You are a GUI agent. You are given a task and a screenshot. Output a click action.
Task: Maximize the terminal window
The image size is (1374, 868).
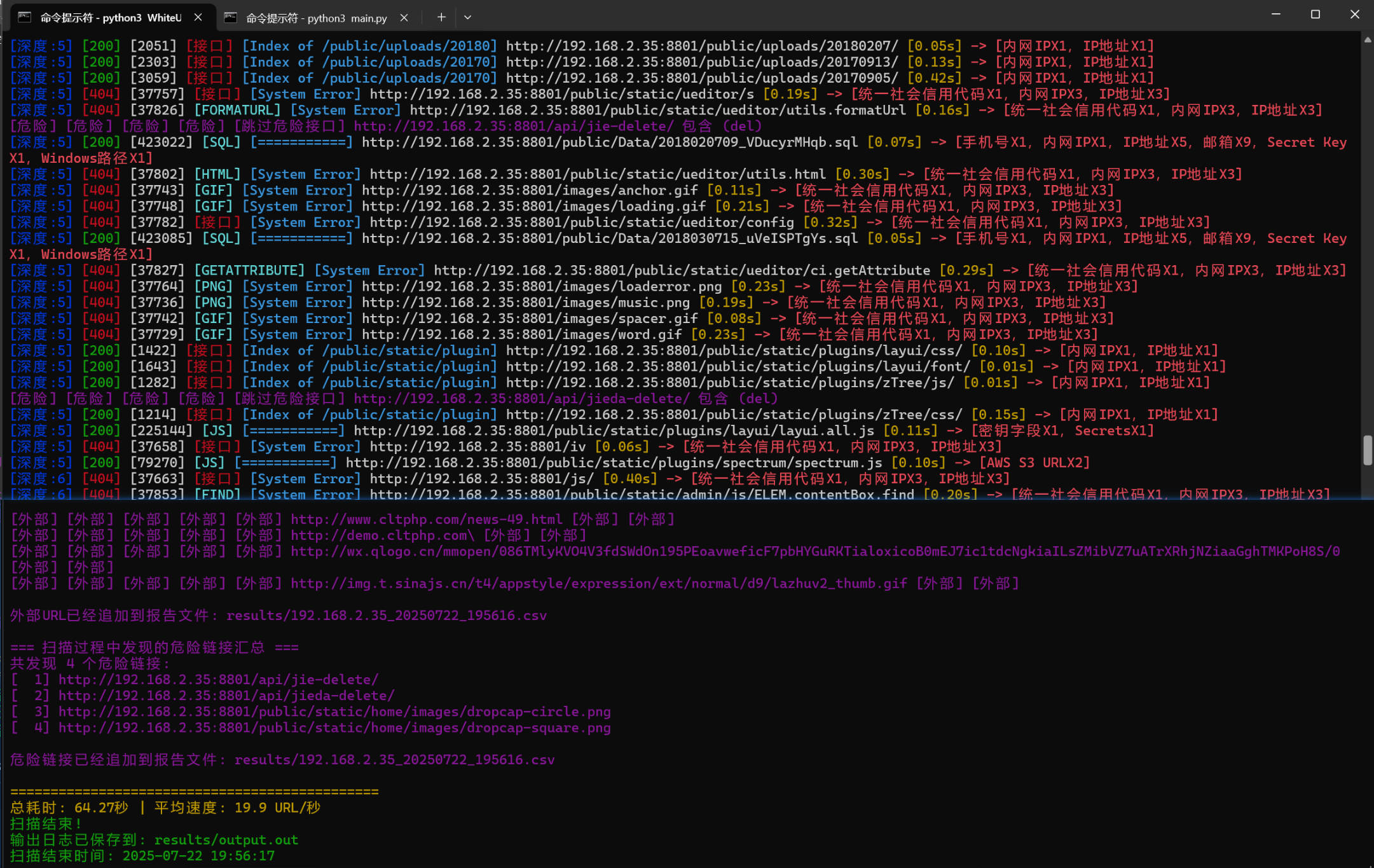pyautogui.click(x=1315, y=14)
